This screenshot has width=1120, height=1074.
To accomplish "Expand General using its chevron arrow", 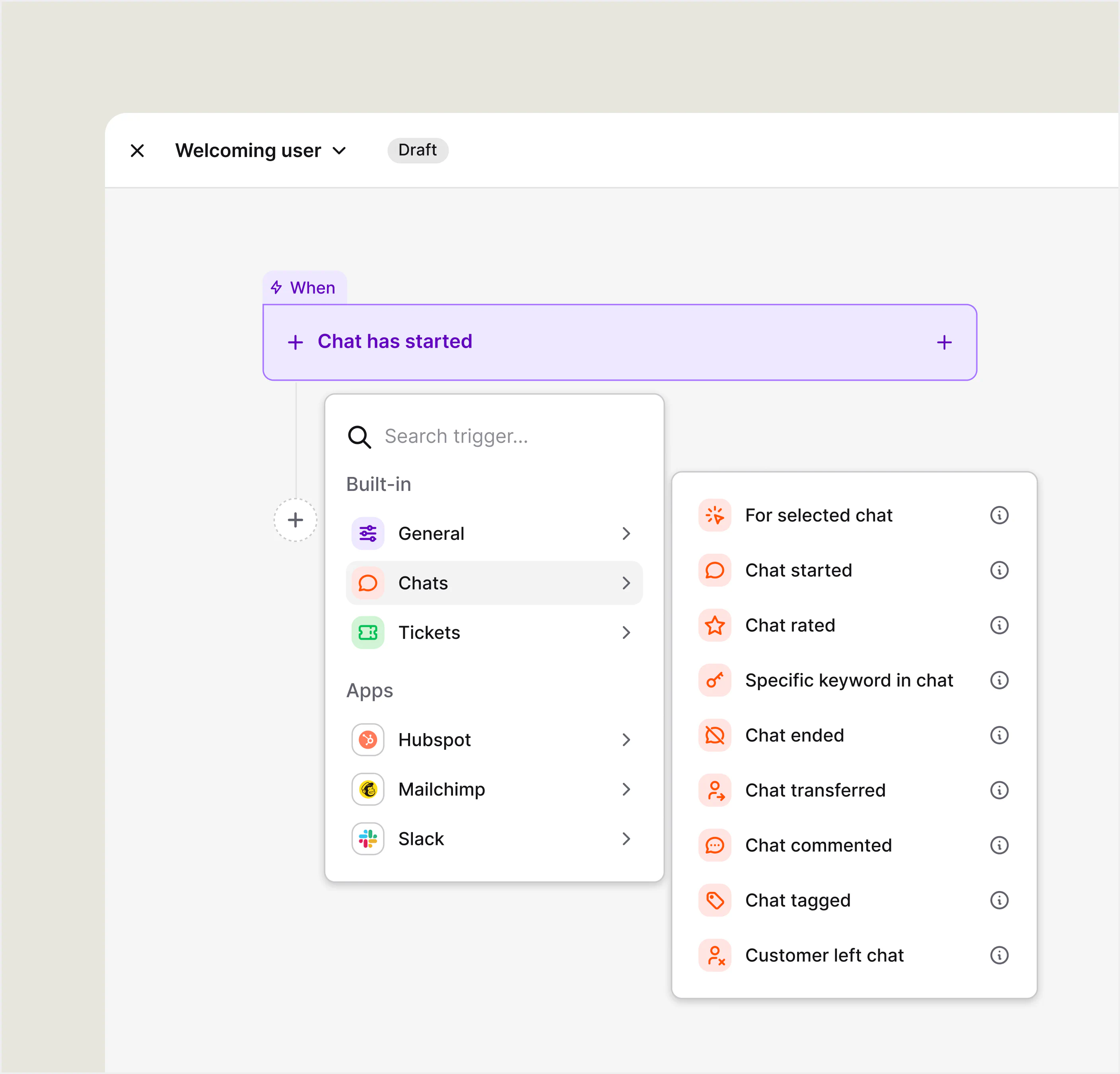I will (x=626, y=534).
